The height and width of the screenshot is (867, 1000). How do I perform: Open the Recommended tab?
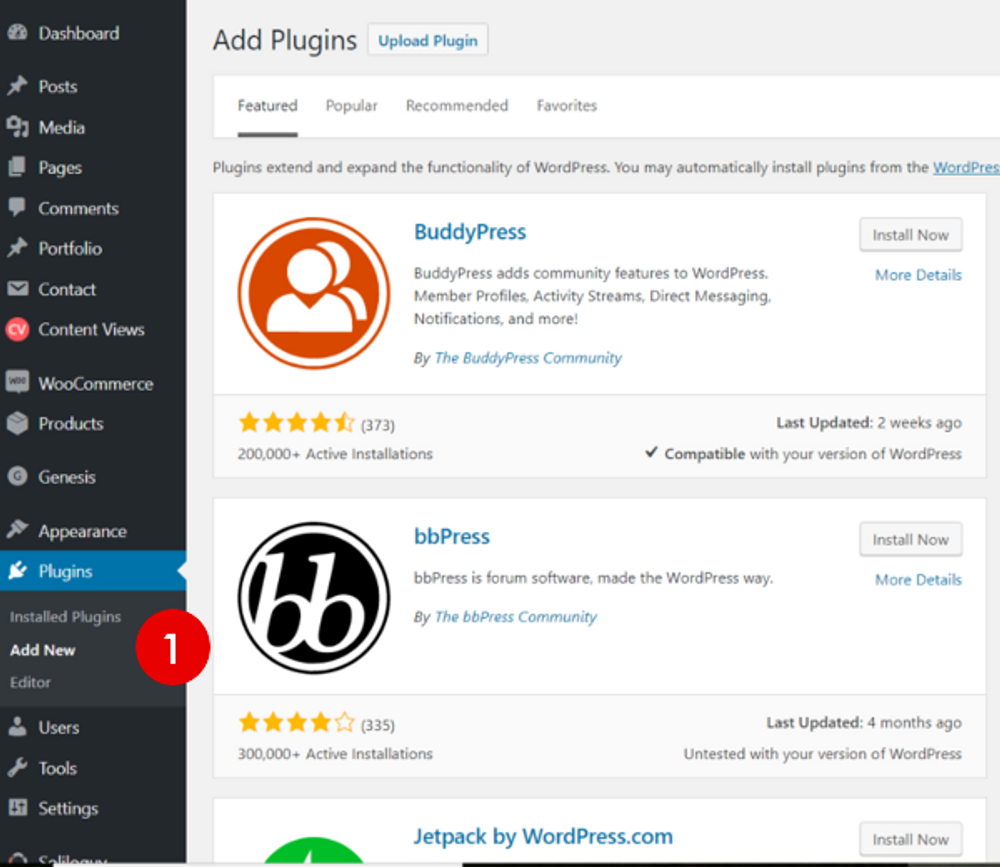457,105
